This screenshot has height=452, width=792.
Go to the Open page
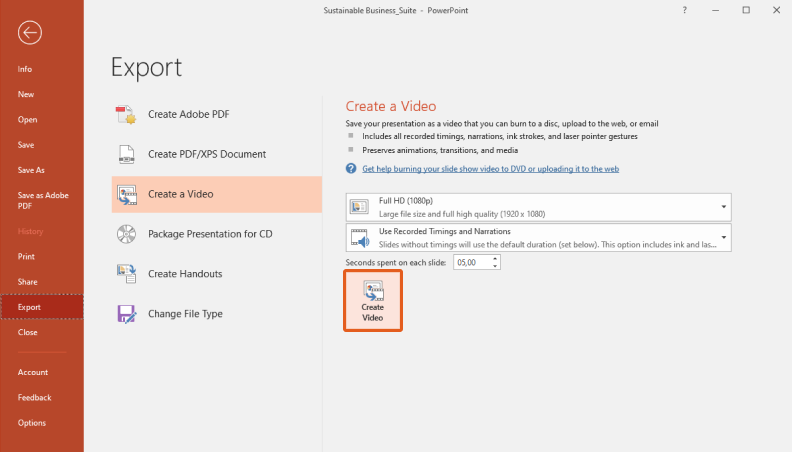42,120
